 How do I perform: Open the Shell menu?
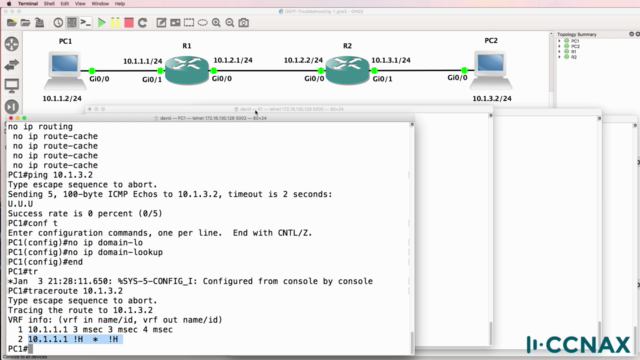tap(49, 4)
